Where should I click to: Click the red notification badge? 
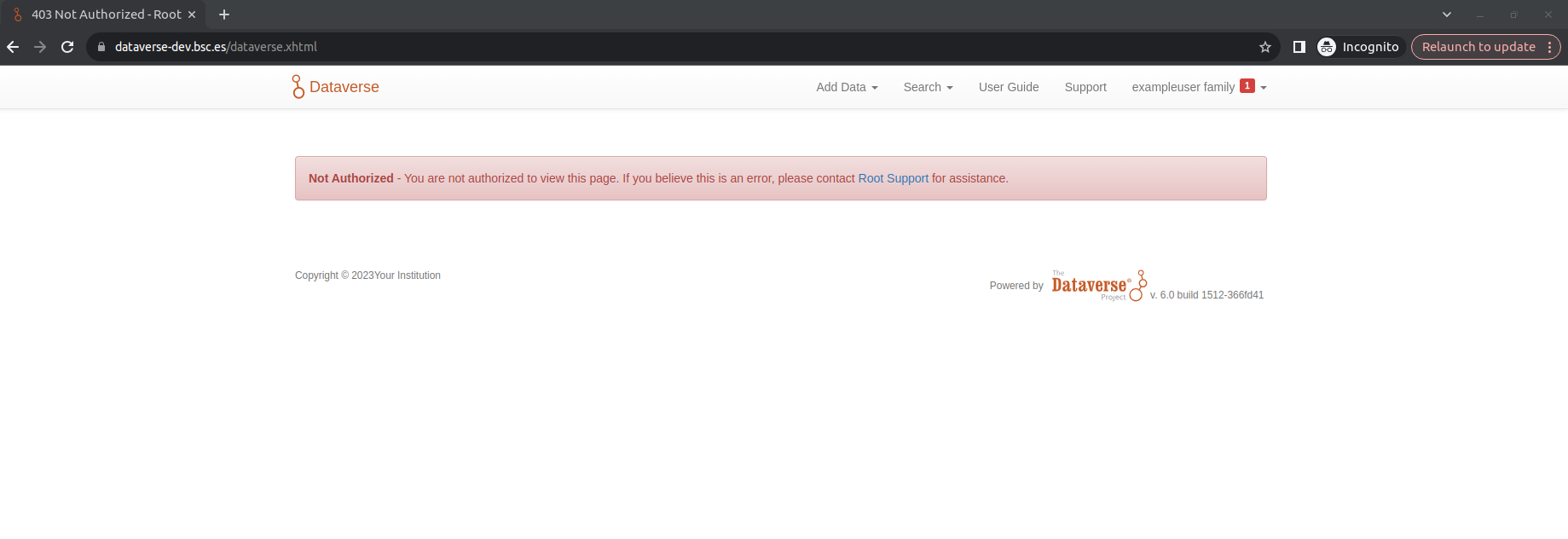[x=1247, y=86]
